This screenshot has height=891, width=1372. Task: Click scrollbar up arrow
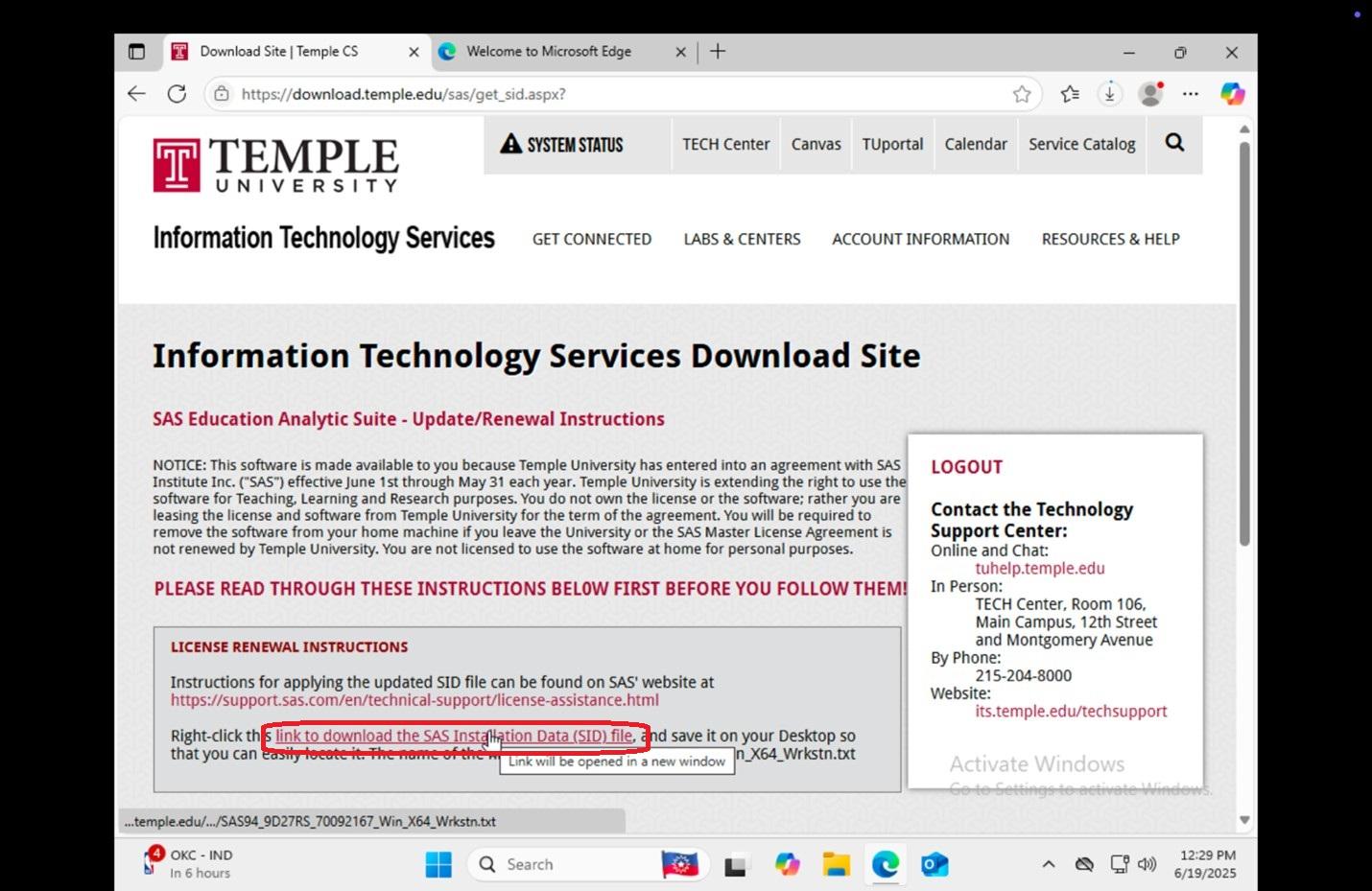(x=1244, y=129)
